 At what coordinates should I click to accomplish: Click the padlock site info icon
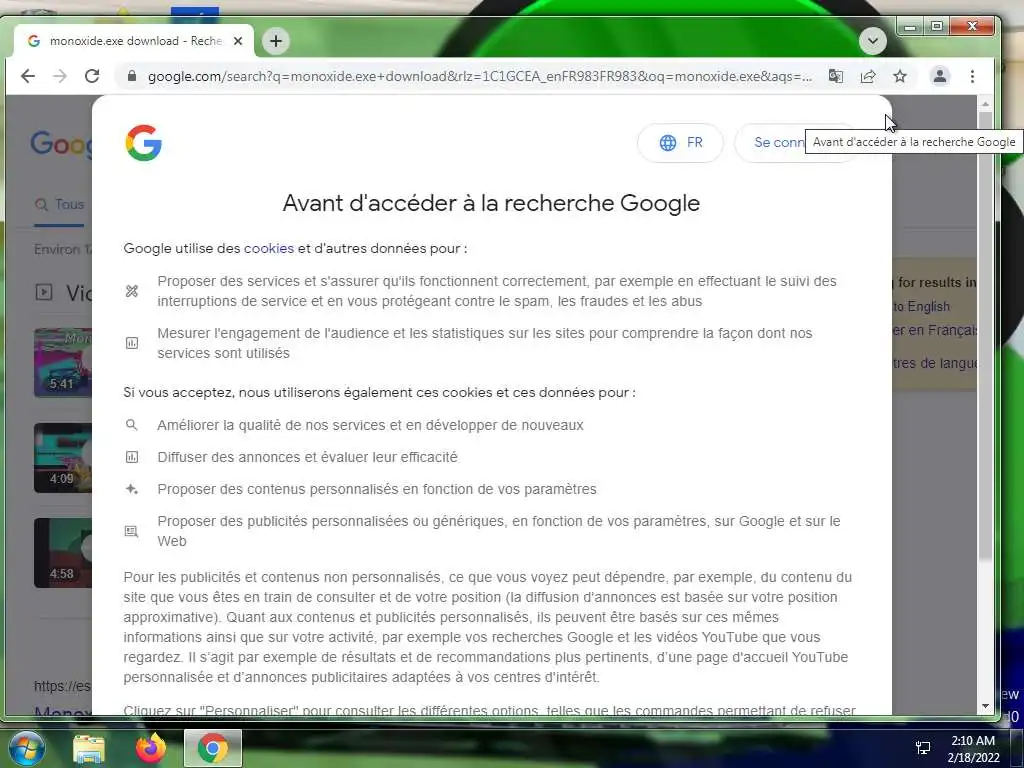[132, 76]
